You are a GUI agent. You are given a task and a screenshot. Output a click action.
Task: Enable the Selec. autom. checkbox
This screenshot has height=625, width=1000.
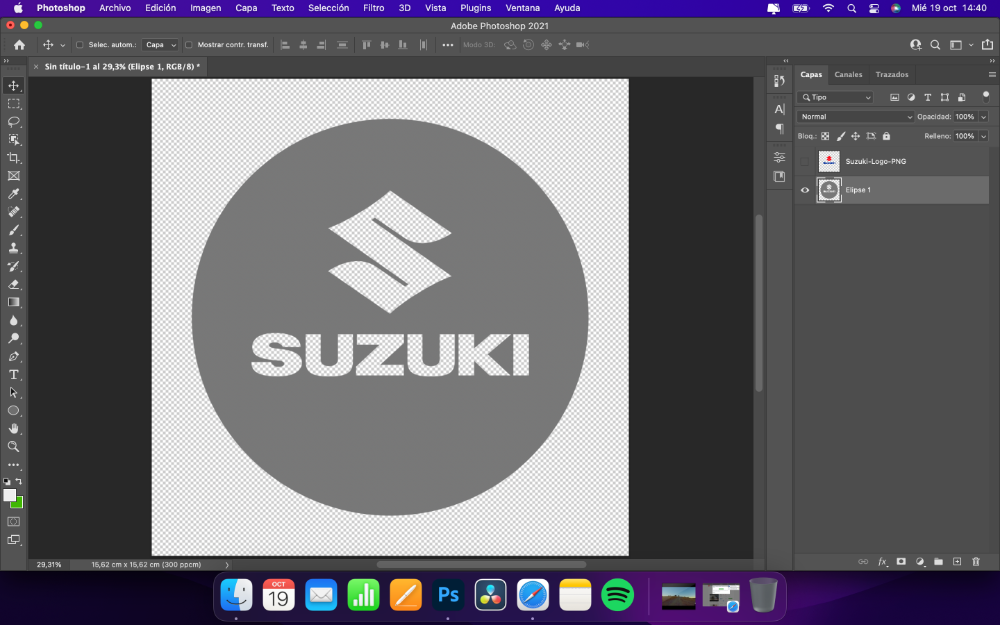pyautogui.click(x=80, y=45)
